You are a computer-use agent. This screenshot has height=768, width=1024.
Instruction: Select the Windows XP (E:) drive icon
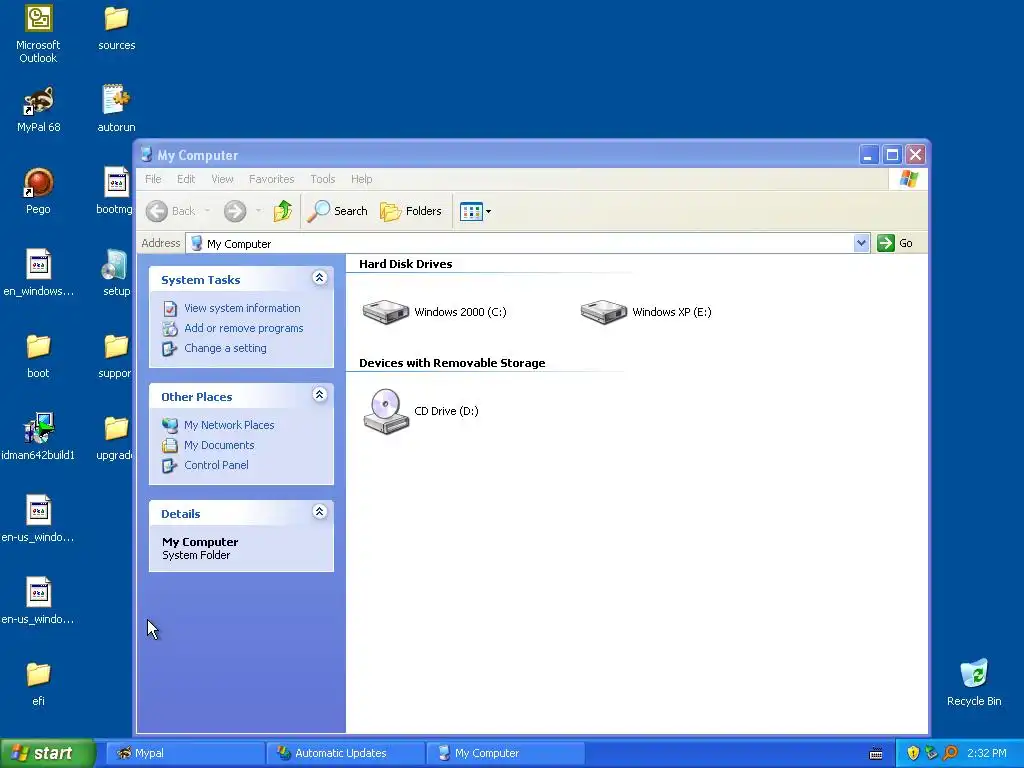pyautogui.click(x=603, y=312)
